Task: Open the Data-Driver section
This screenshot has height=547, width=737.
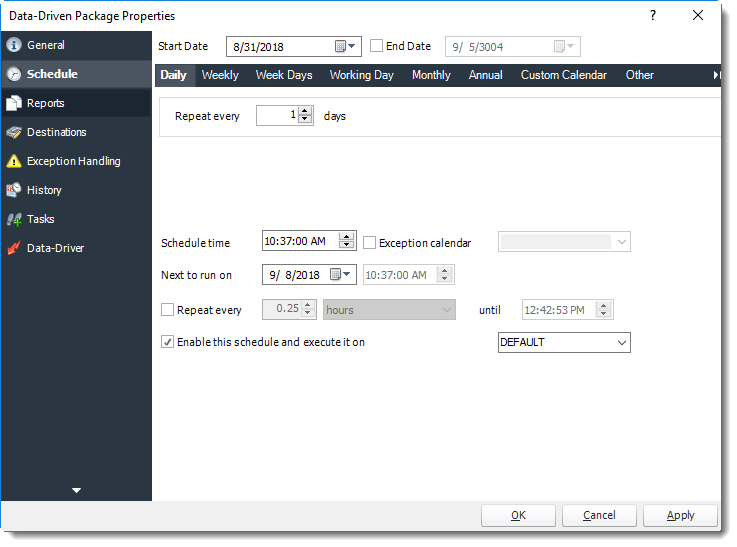Action: pyautogui.click(x=76, y=248)
